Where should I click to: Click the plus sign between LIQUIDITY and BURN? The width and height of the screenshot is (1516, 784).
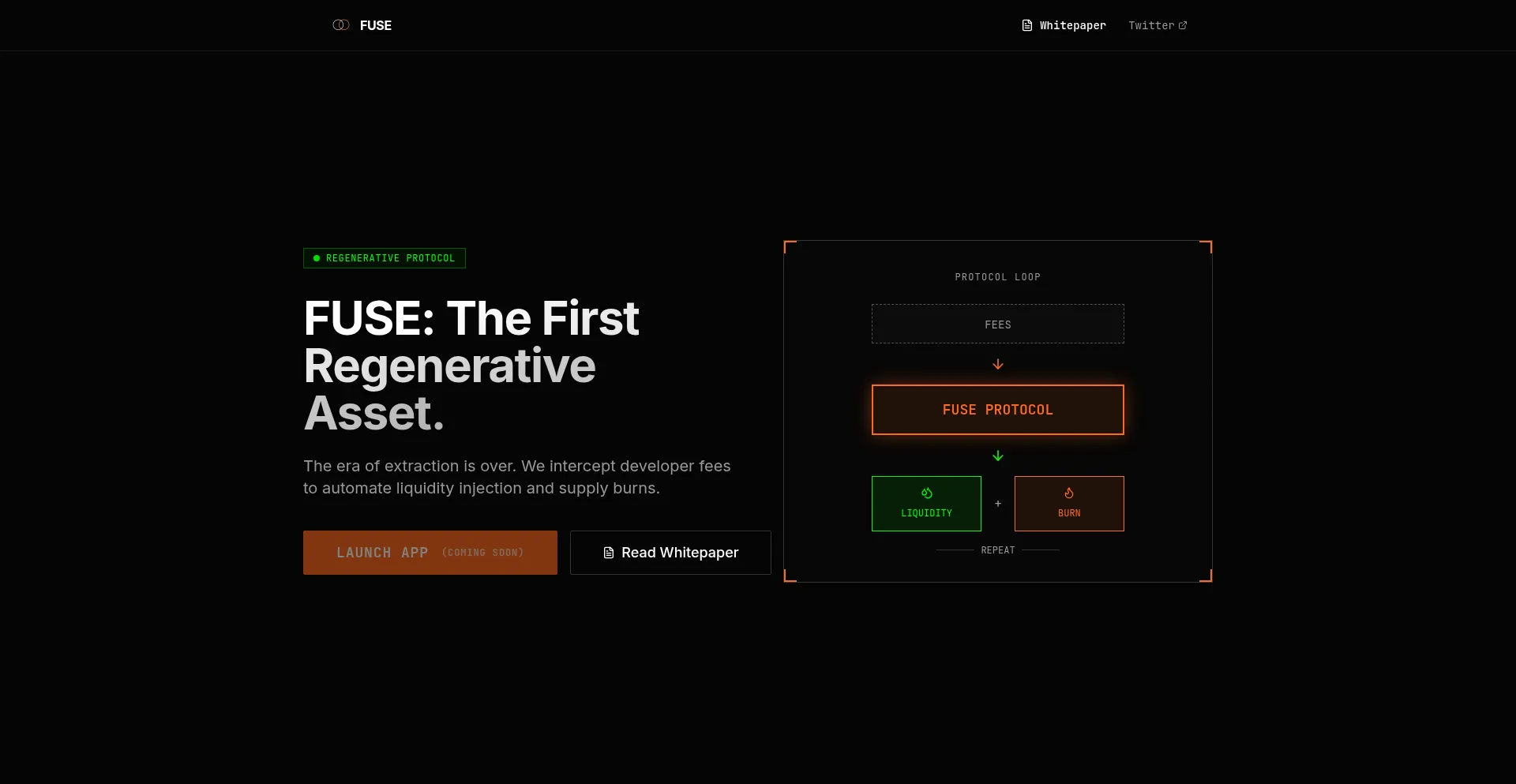pyautogui.click(x=997, y=504)
